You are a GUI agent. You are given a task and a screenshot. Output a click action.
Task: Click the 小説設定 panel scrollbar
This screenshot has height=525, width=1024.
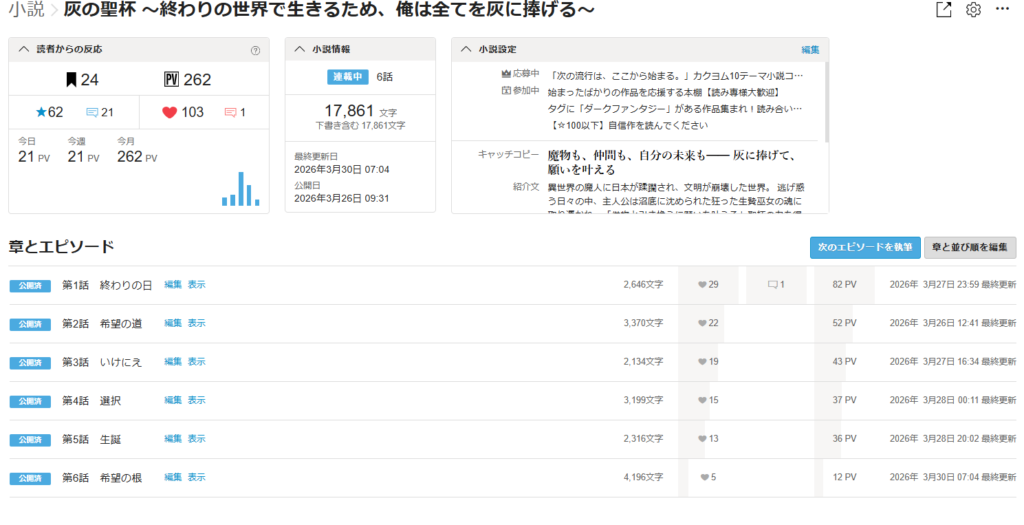(x=826, y=100)
